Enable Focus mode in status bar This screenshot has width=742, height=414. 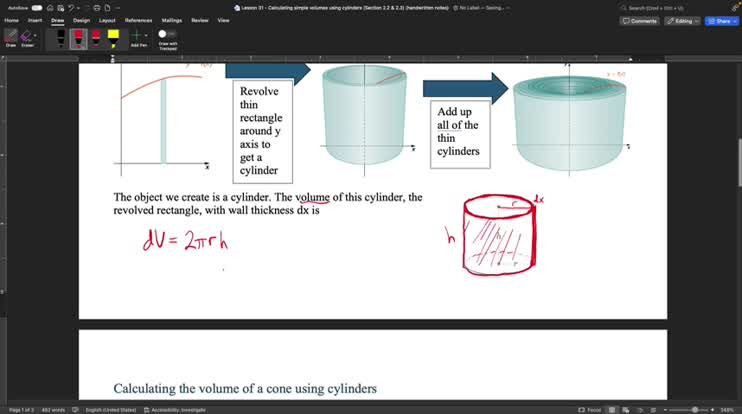(591, 409)
